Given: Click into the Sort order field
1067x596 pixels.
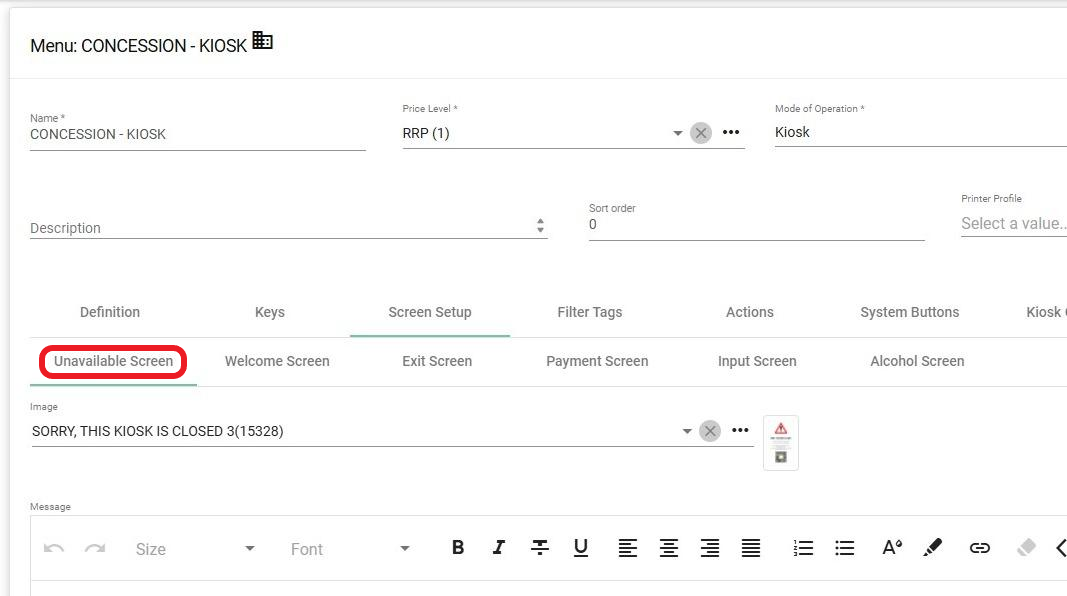Looking at the screenshot, I should (755, 225).
